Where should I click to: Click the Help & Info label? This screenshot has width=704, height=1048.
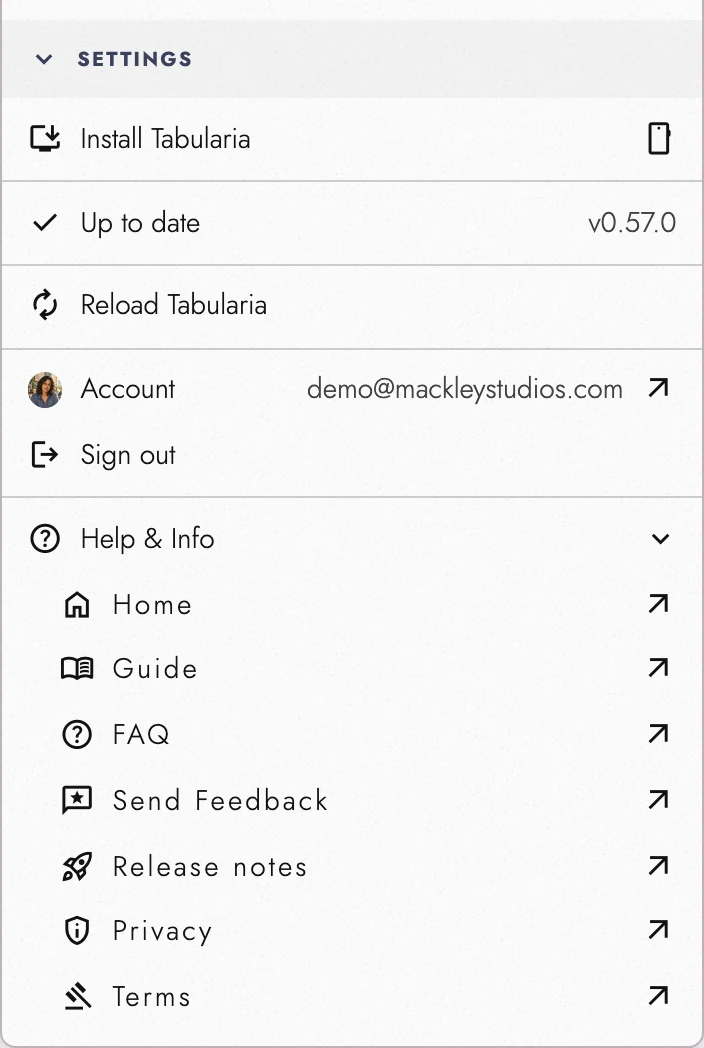click(x=147, y=539)
